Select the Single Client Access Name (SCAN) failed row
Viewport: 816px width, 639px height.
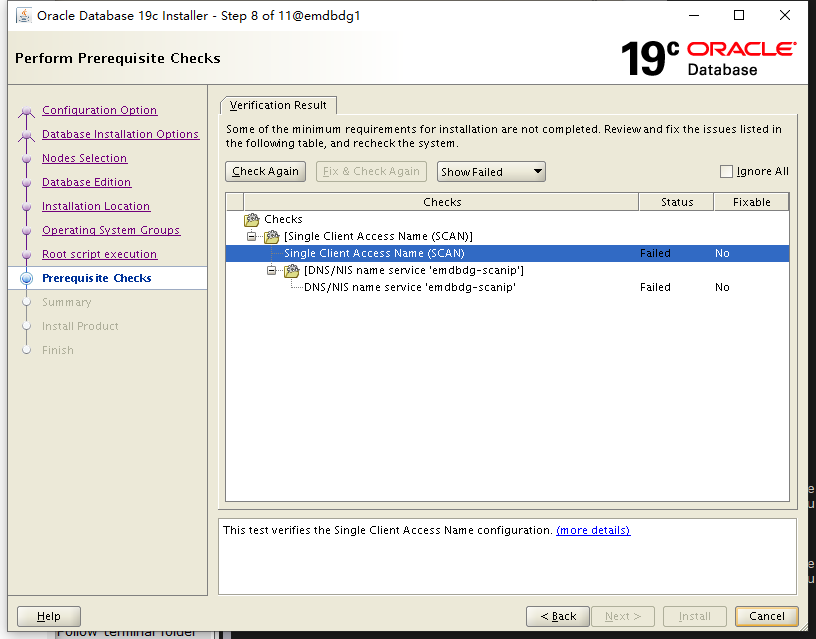point(507,253)
